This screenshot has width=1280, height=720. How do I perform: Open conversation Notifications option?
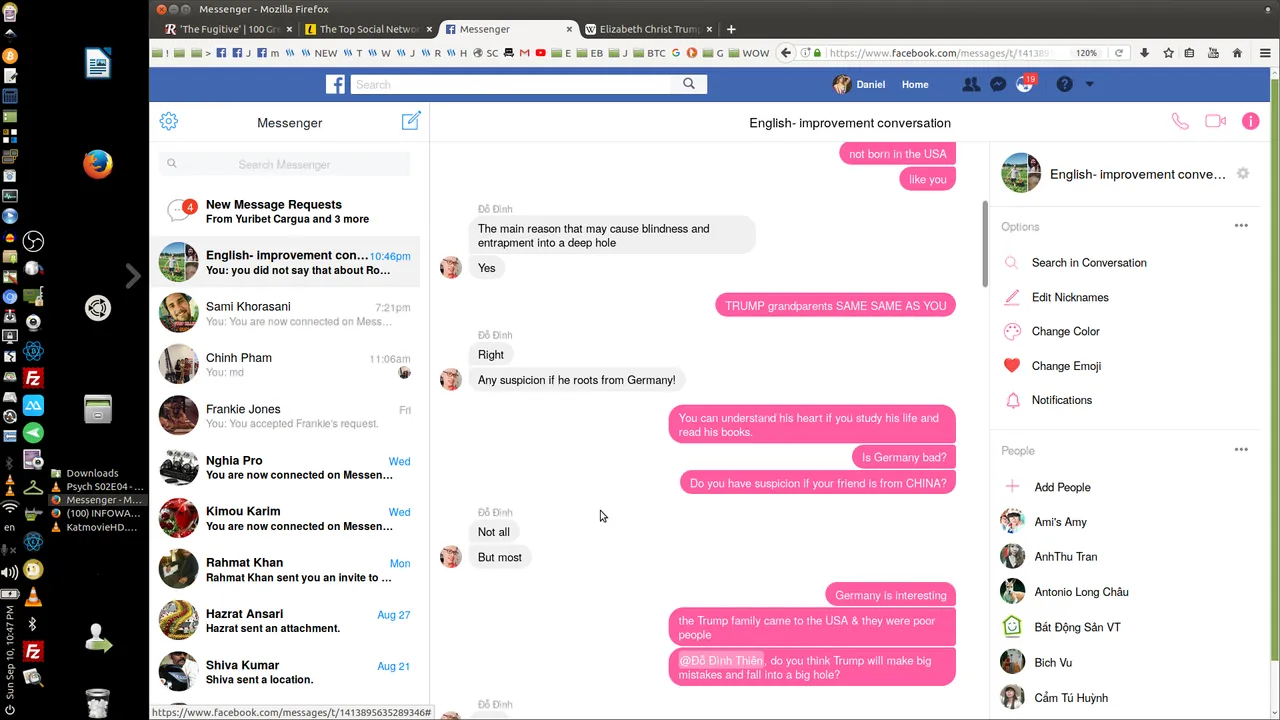click(x=1062, y=400)
